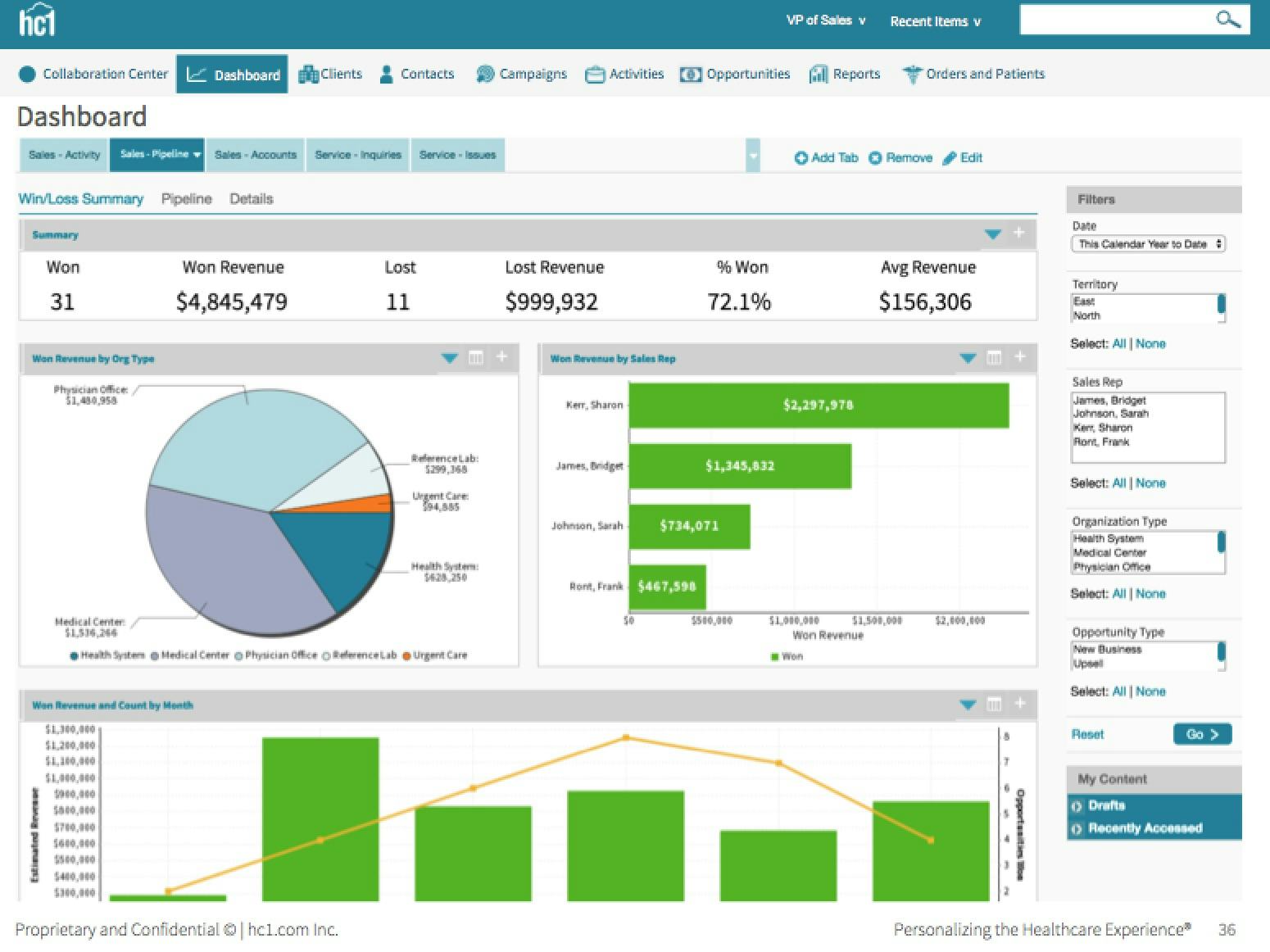Open table view of Won Revenue by Org Type
Viewport: 1270px width, 952px height.
tap(477, 358)
